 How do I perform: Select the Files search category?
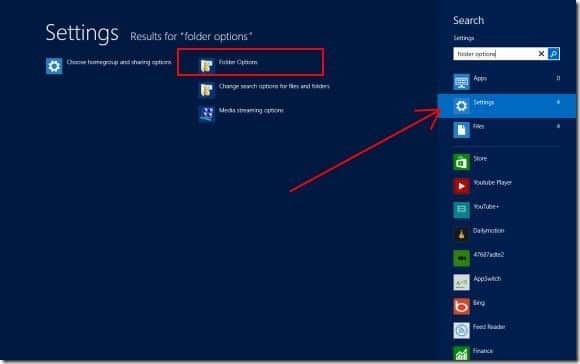(x=506, y=130)
